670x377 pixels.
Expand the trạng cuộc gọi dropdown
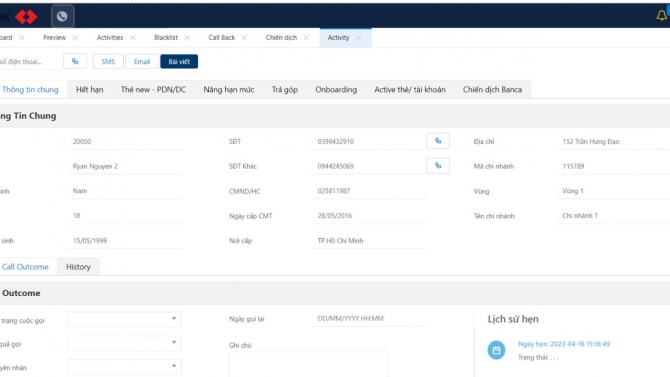pyautogui.click(x=124, y=319)
